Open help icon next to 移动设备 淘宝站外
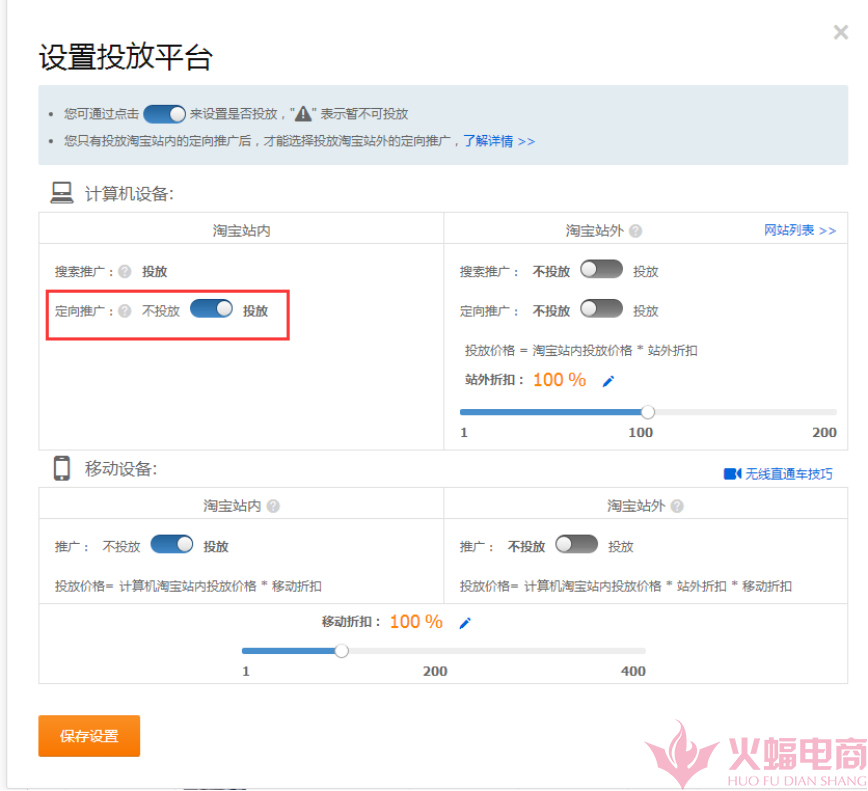This screenshot has height=791, width=868. tap(677, 506)
